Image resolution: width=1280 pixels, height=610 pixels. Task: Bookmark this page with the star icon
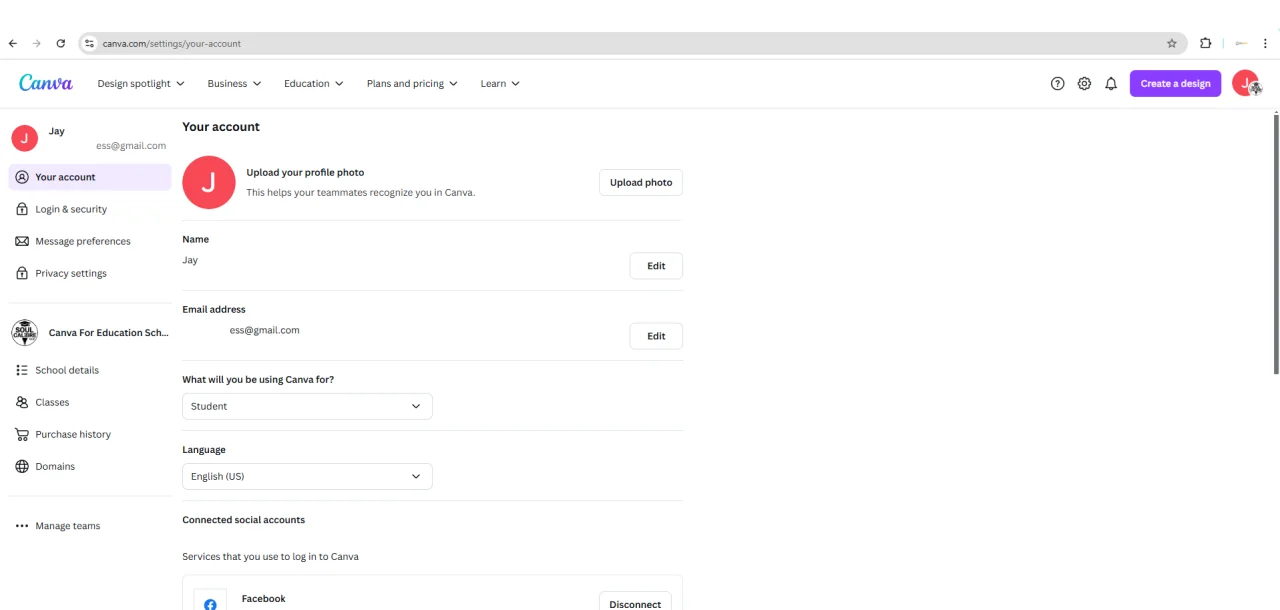pos(1172,44)
